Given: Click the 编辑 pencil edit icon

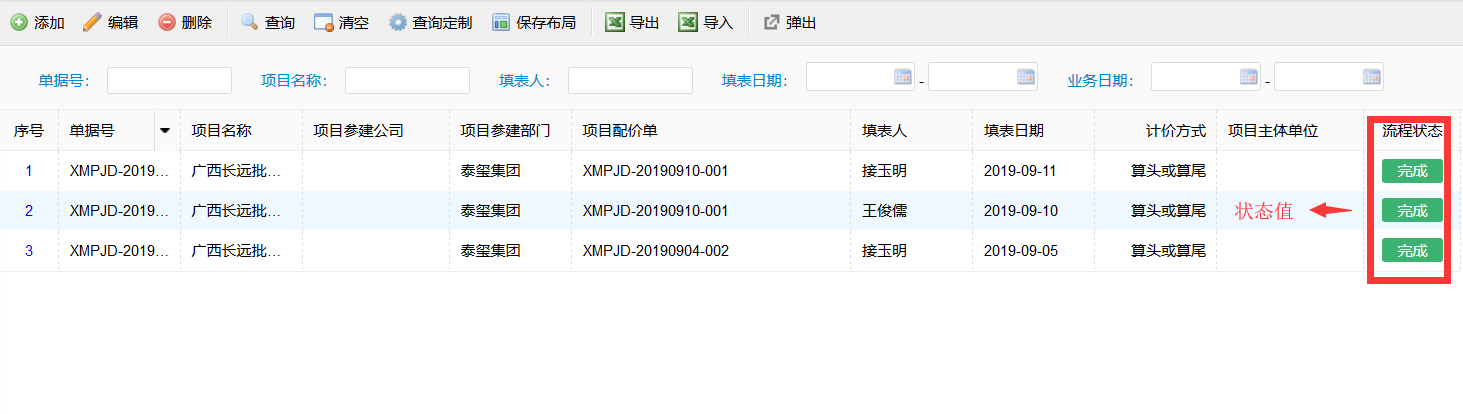Looking at the screenshot, I should 92,22.
